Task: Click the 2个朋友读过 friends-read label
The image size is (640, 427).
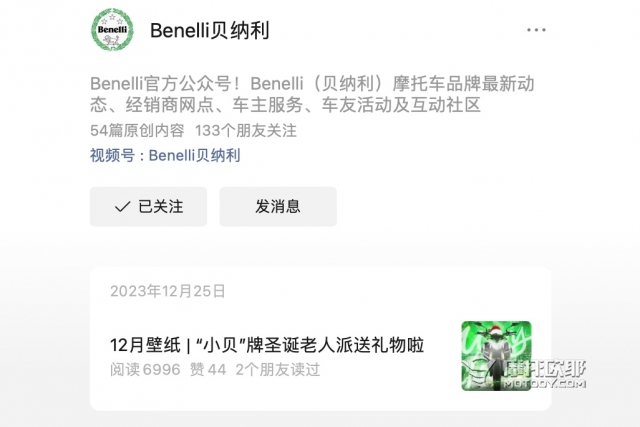Action: [278, 370]
